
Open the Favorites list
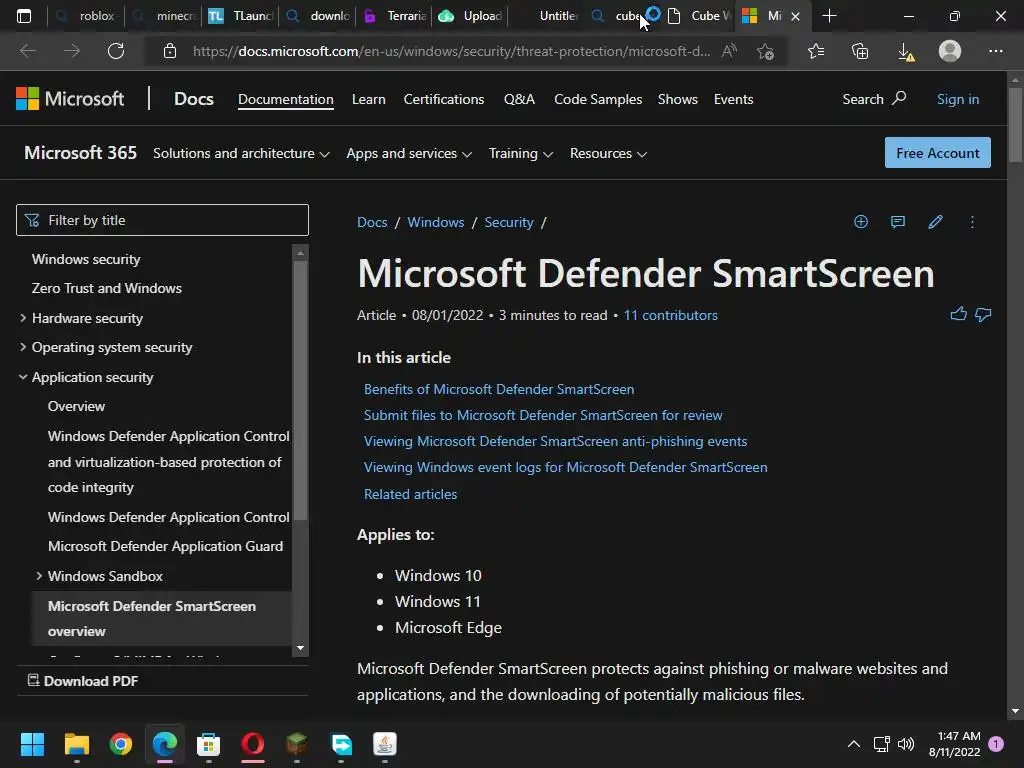tap(816, 51)
